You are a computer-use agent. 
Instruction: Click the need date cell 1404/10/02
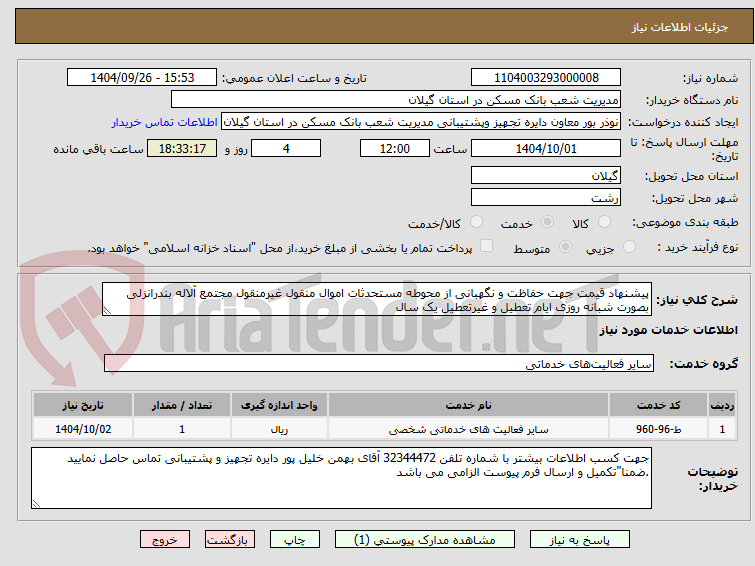(x=83, y=429)
